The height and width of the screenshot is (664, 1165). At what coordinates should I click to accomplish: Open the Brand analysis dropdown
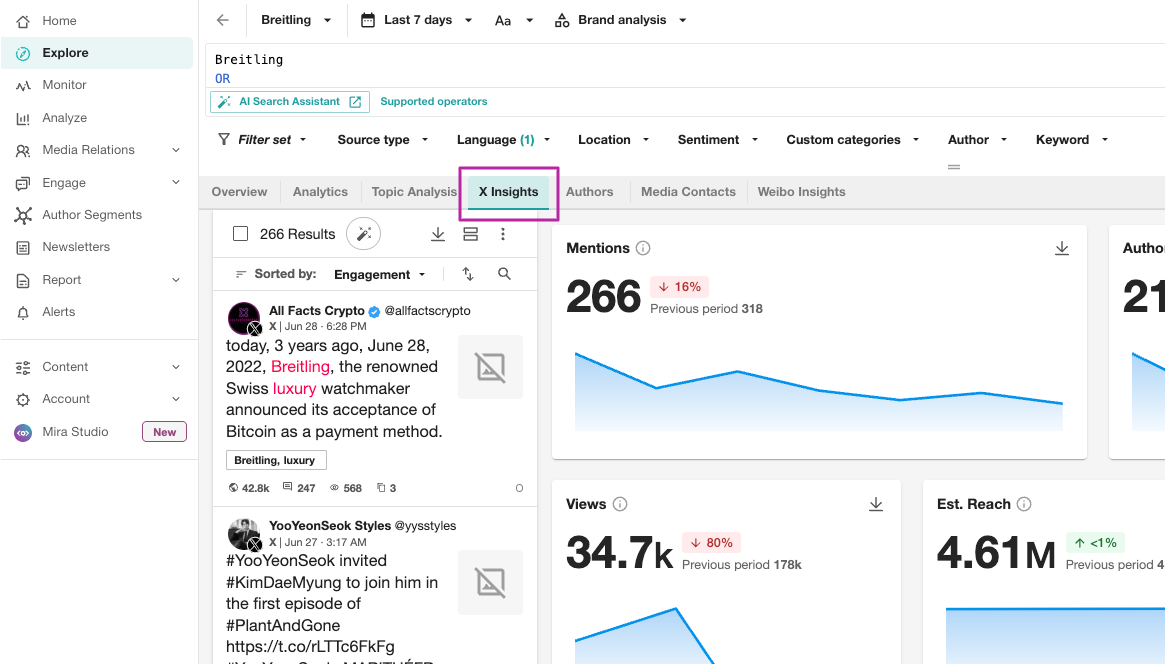click(x=620, y=20)
